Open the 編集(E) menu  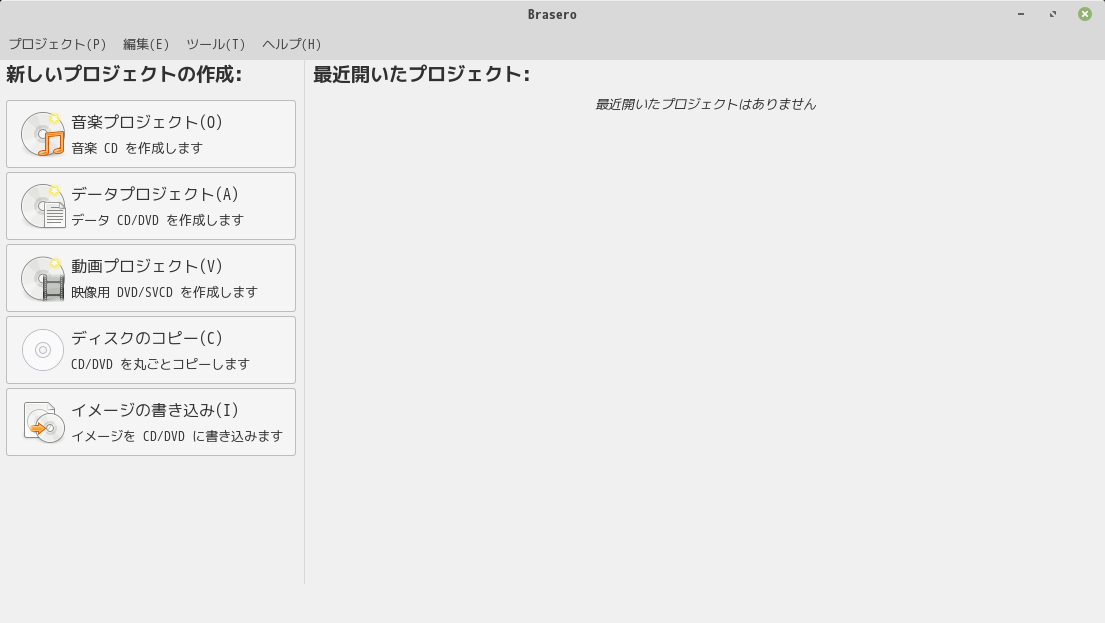[x=146, y=44]
